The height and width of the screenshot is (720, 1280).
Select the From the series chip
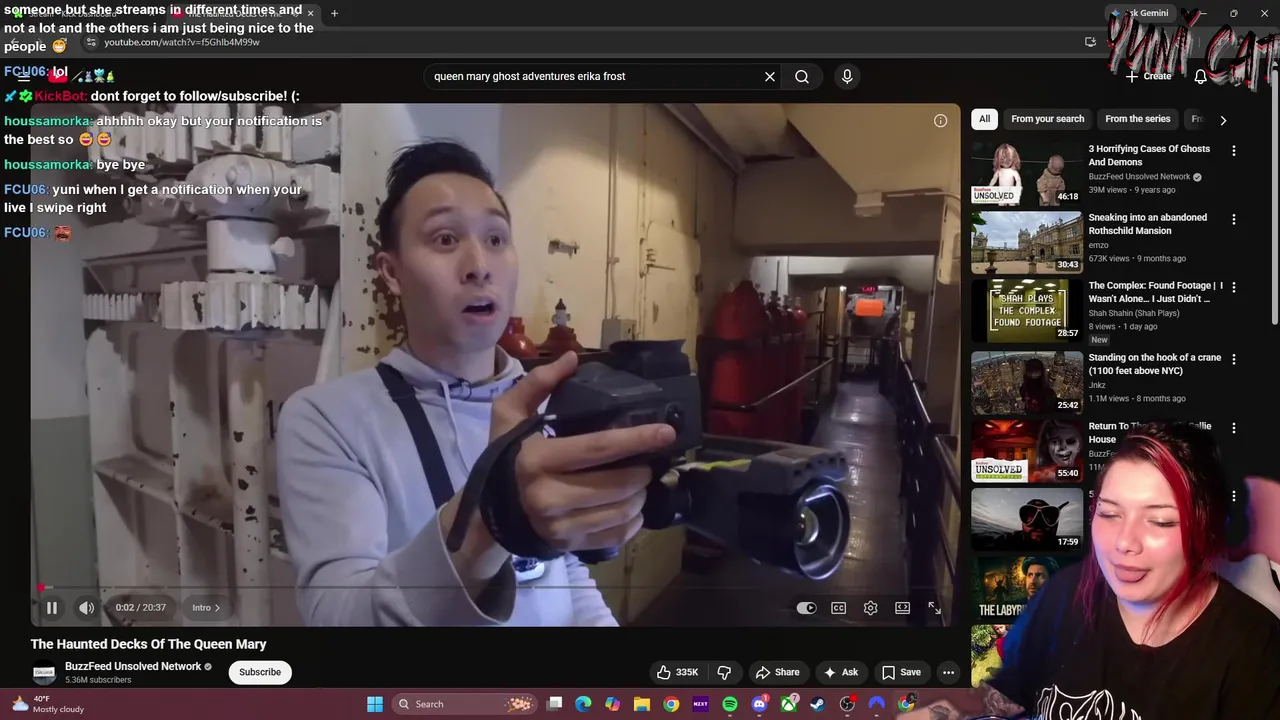tap(1137, 119)
